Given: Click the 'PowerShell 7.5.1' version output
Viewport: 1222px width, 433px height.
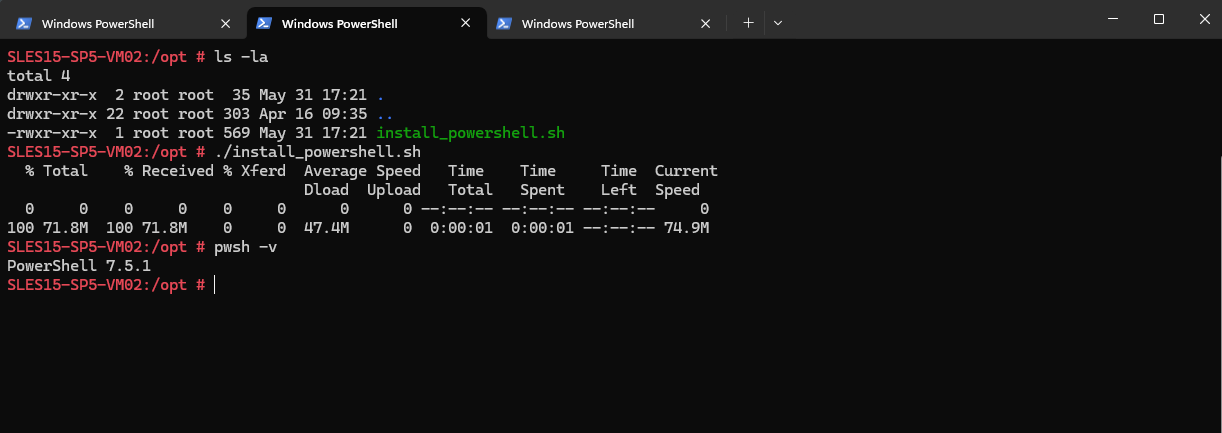Looking at the screenshot, I should point(79,266).
